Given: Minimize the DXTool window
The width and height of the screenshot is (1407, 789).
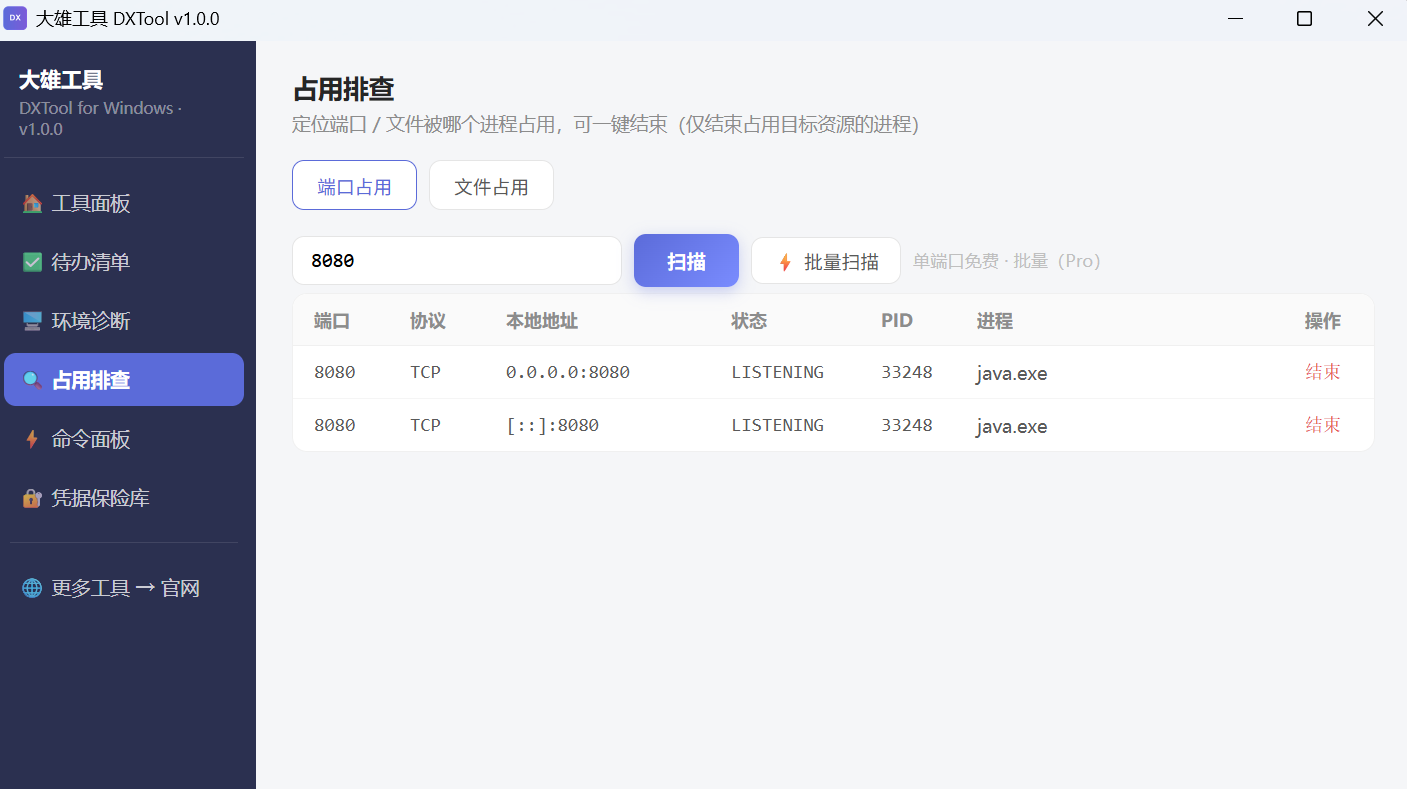Looking at the screenshot, I should pyautogui.click(x=1237, y=19).
